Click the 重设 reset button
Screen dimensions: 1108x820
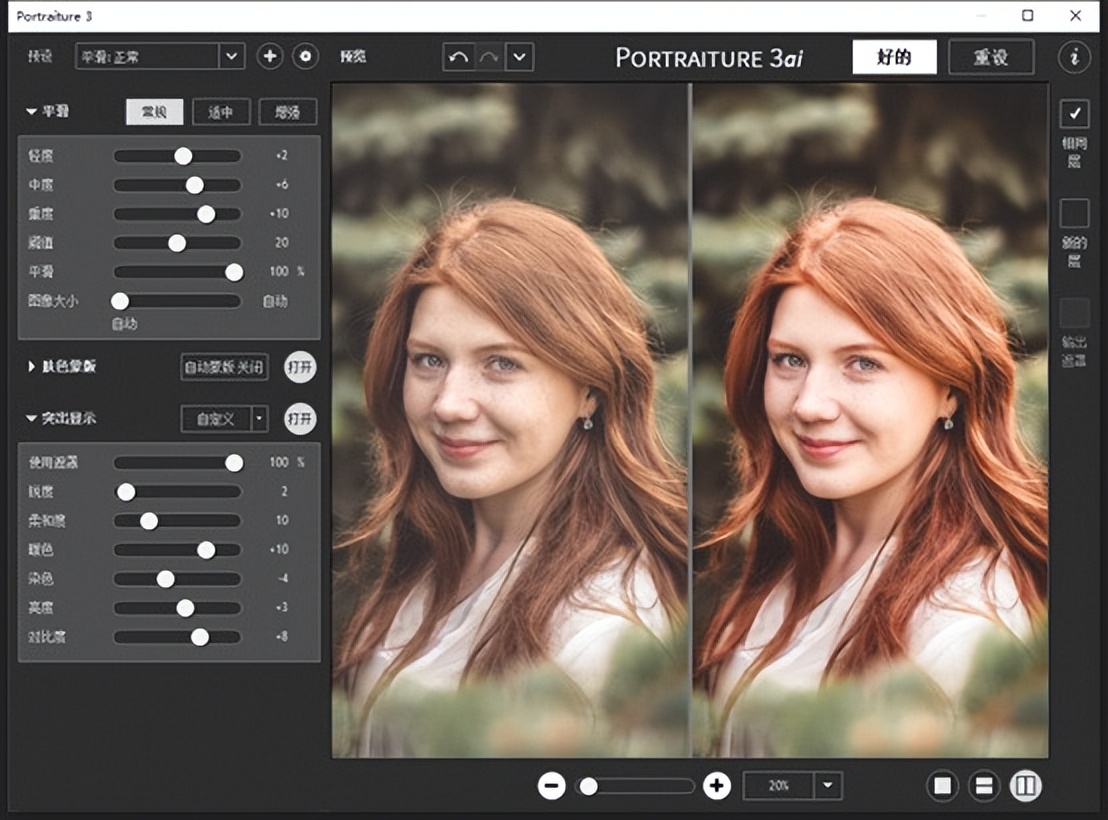991,57
